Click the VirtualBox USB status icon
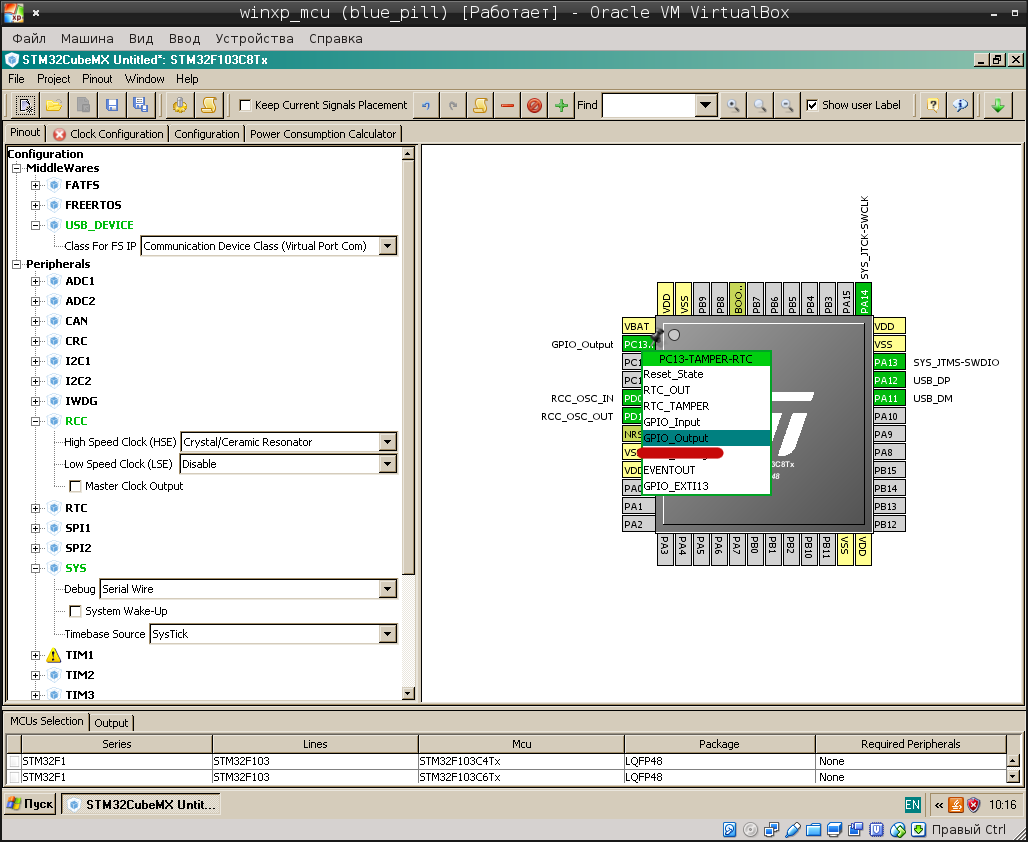 coord(792,830)
